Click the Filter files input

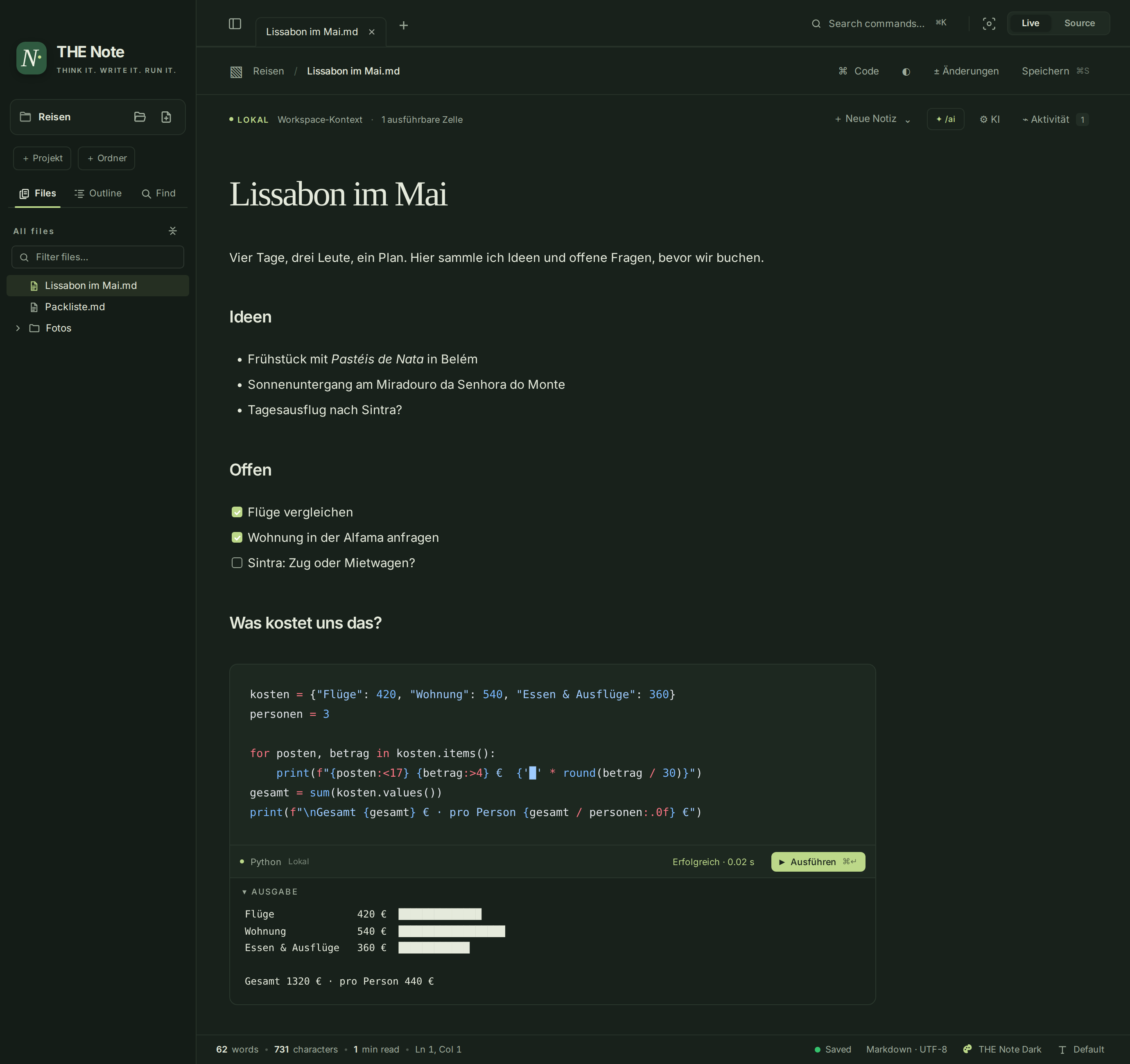98,257
